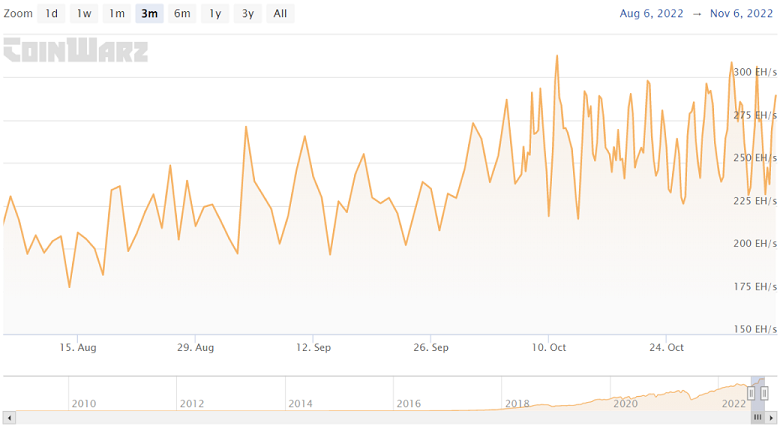
Task: Click the active 3m zoom button
Action: (x=149, y=14)
